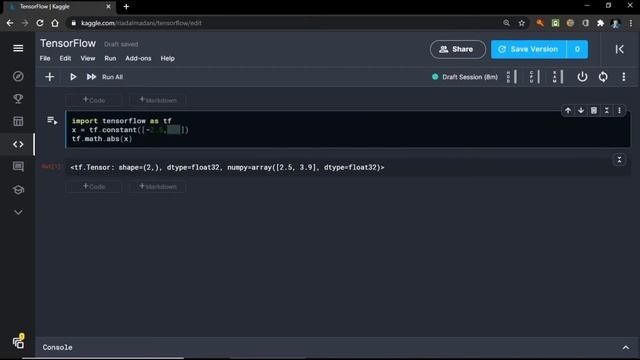Move the cell up with the arrow
The width and height of the screenshot is (640, 360).
coord(568,111)
